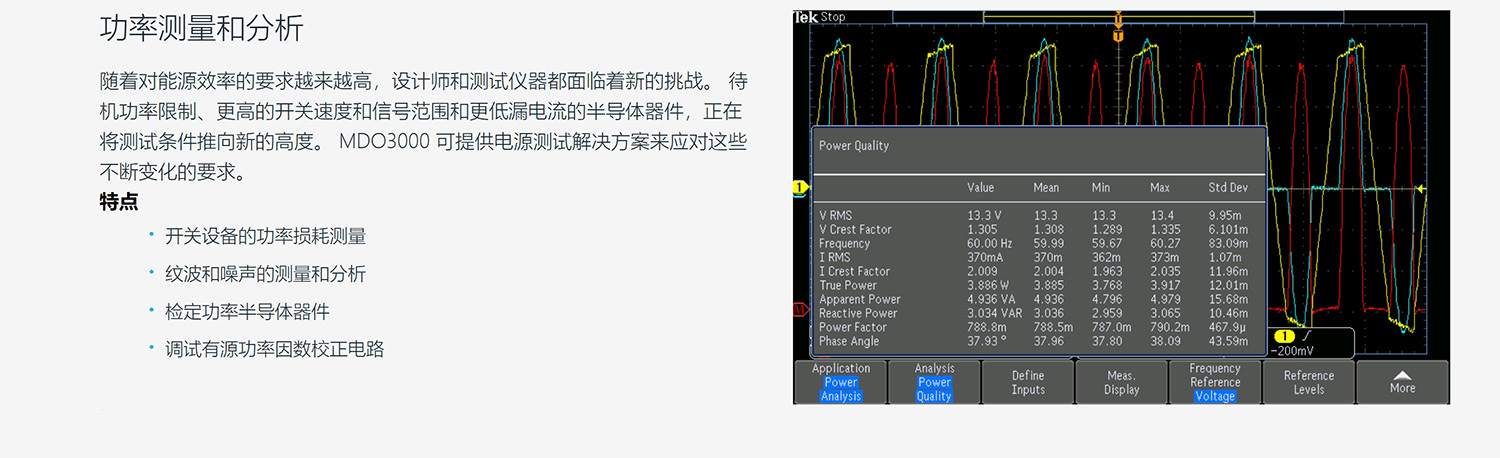
Task: Select the V Crest Factor row label
Action: click(855, 230)
